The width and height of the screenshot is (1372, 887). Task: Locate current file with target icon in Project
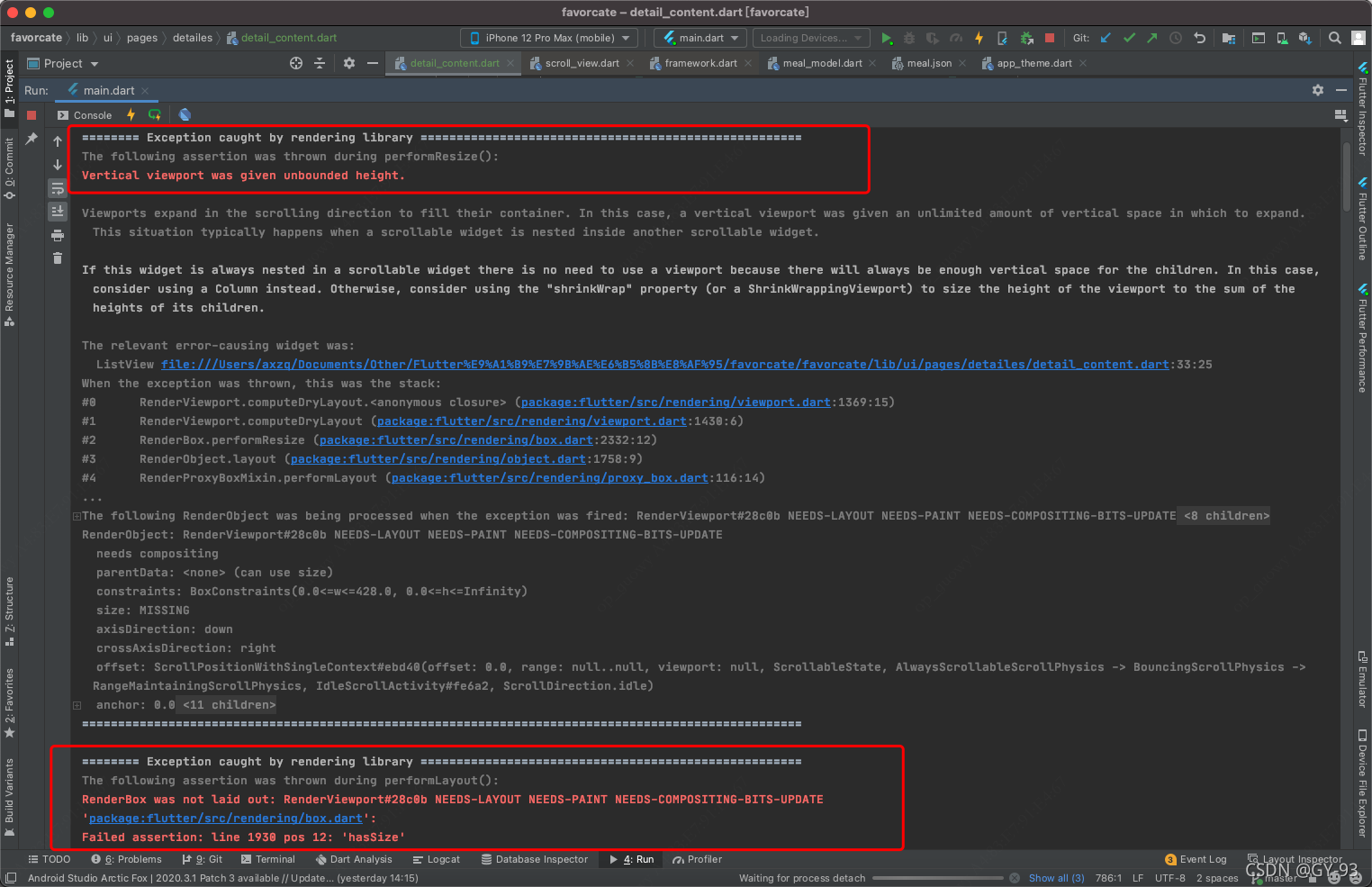(x=296, y=63)
